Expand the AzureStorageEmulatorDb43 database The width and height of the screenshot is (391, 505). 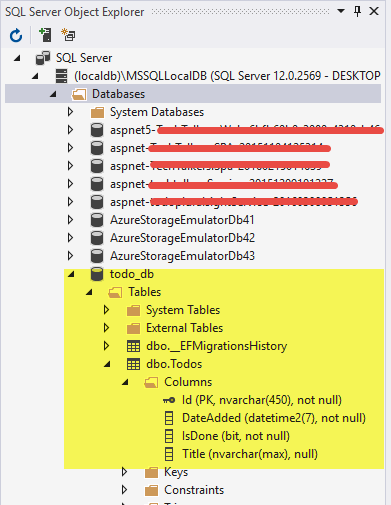(70, 256)
